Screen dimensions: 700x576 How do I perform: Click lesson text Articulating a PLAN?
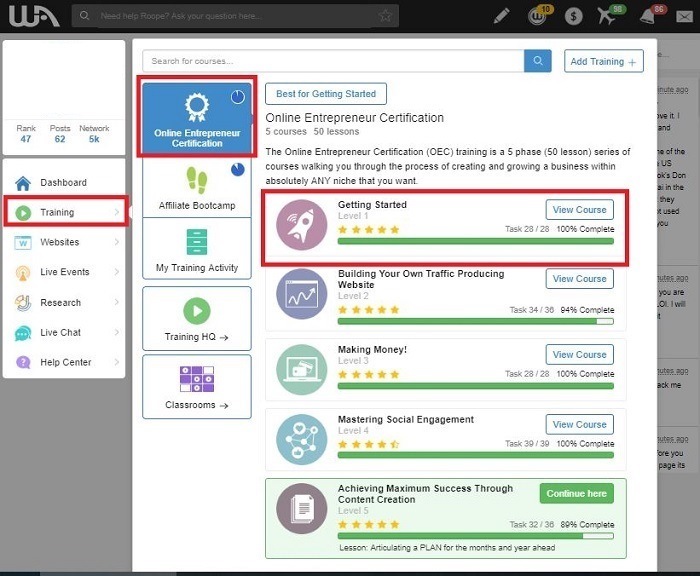coord(447,548)
